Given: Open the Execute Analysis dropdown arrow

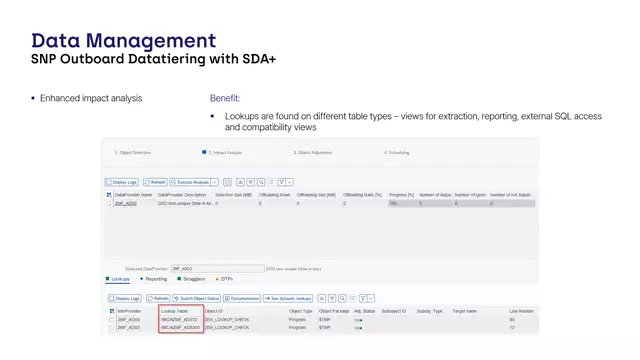Looking at the screenshot, I should point(215,182).
